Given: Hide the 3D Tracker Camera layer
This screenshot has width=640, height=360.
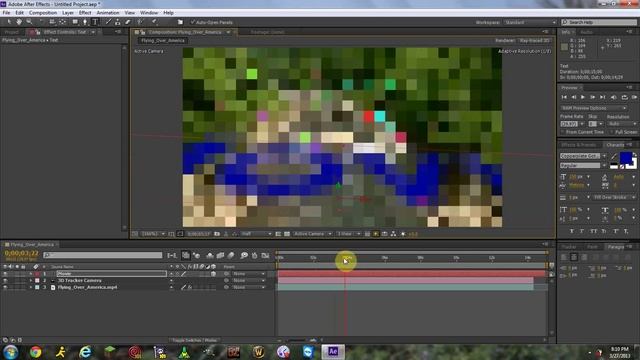Looking at the screenshot, I should pos(5,280).
